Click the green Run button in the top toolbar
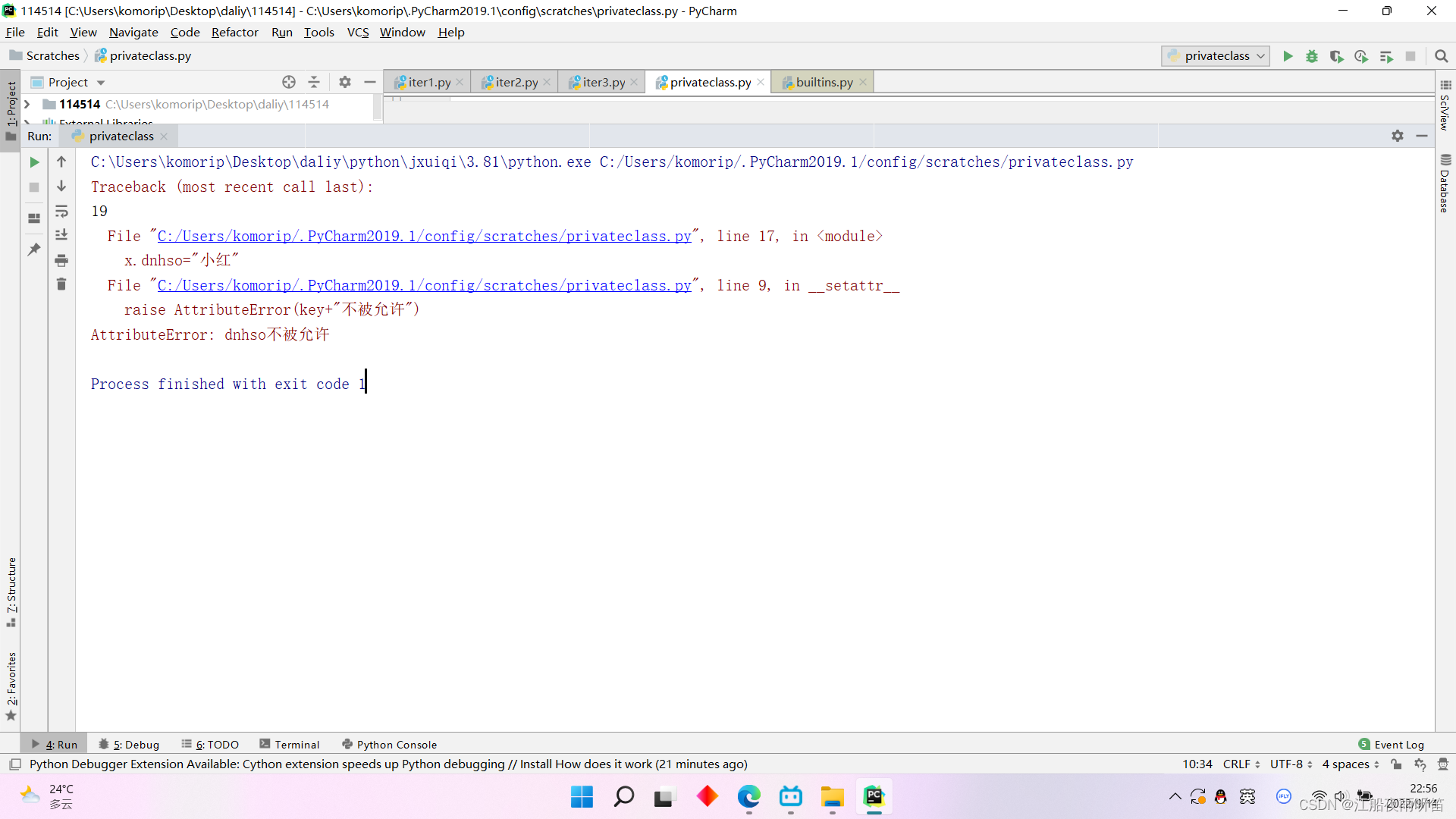1456x819 pixels. click(x=1288, y=56)
